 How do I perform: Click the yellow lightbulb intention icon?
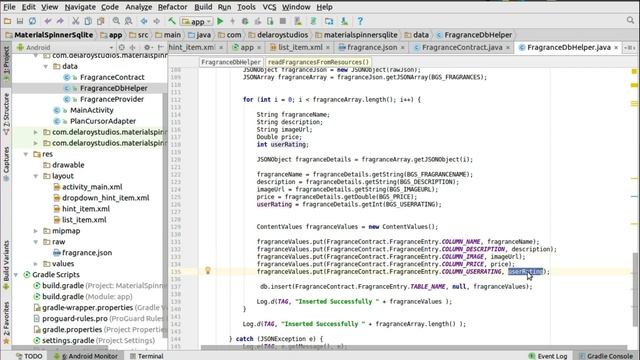pos(208,270)
